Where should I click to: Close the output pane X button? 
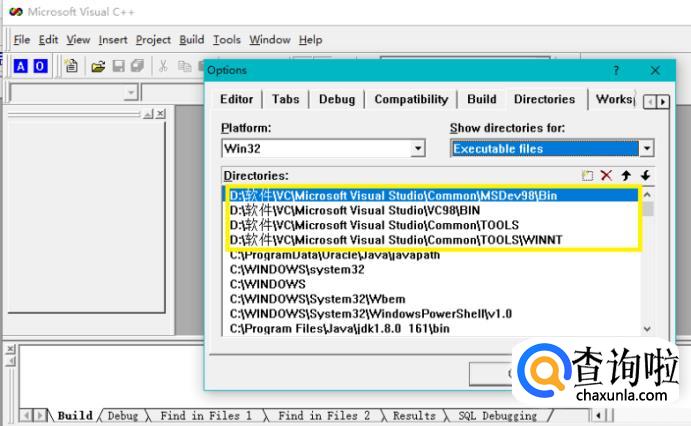pyautogui.click(x=11, y=349)
